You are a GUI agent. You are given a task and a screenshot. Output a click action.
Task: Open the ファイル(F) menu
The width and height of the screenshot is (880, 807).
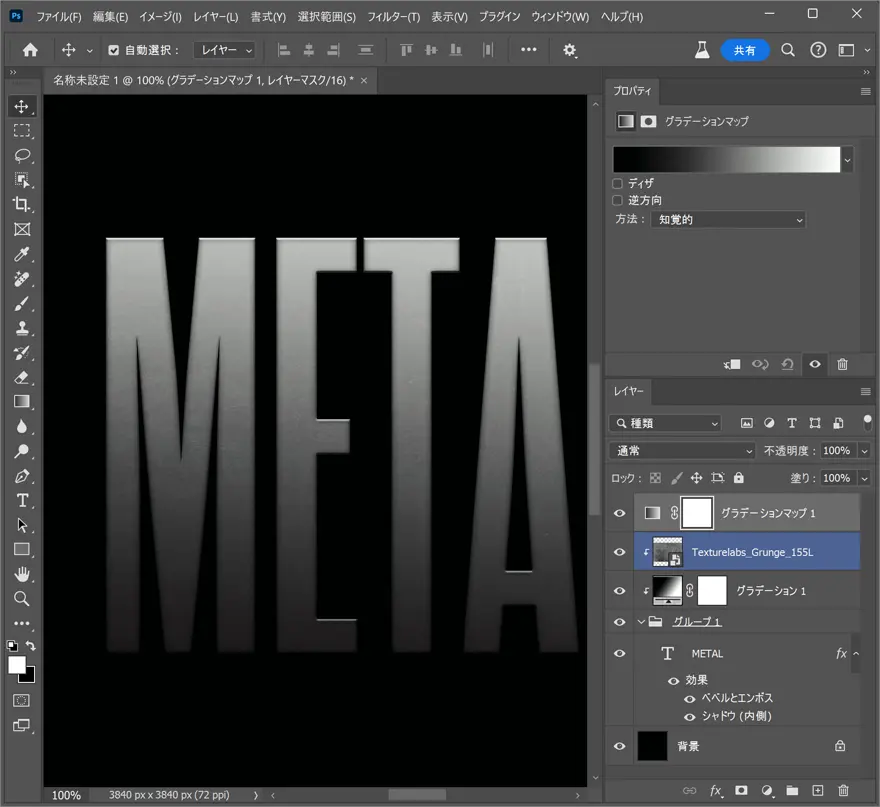pyautogui.click(x=58, y=17)
